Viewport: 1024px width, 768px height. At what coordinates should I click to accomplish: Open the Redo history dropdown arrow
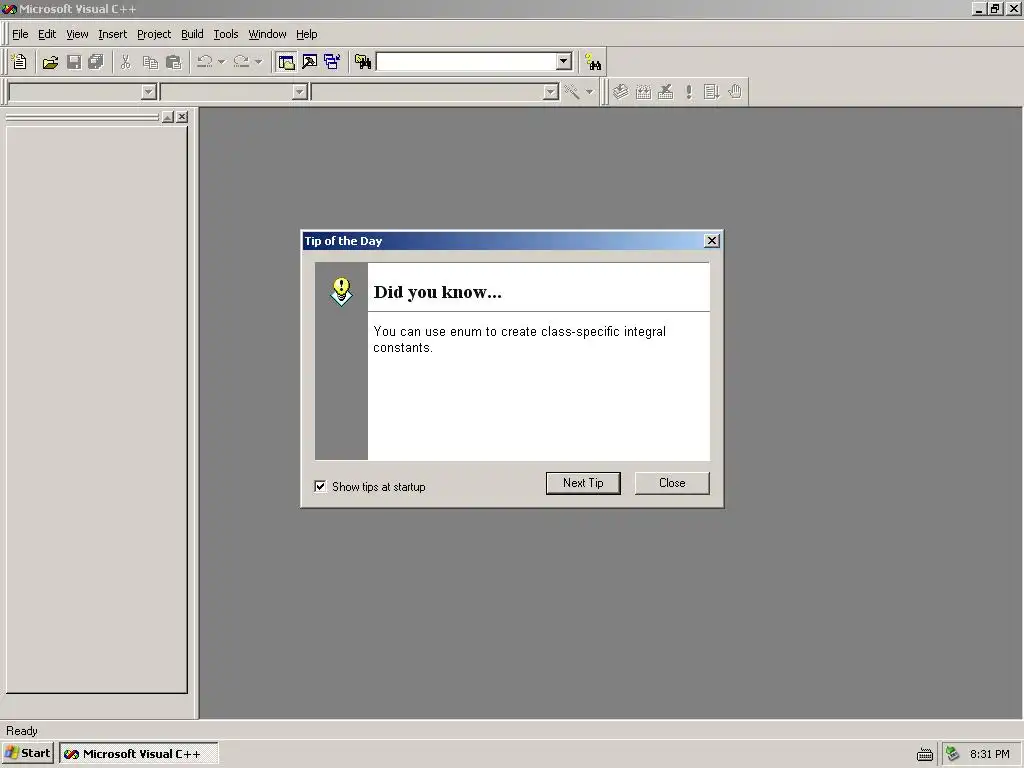[259, 62]
